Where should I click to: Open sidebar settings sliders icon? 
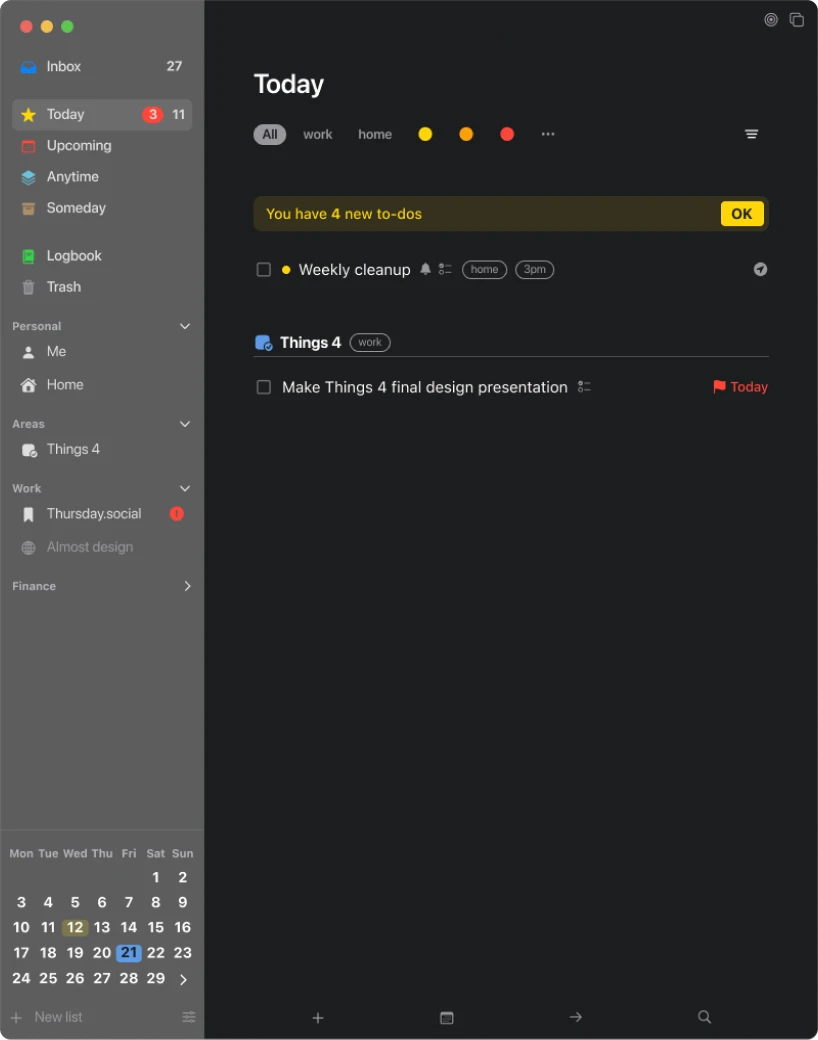click(188, 1017)
